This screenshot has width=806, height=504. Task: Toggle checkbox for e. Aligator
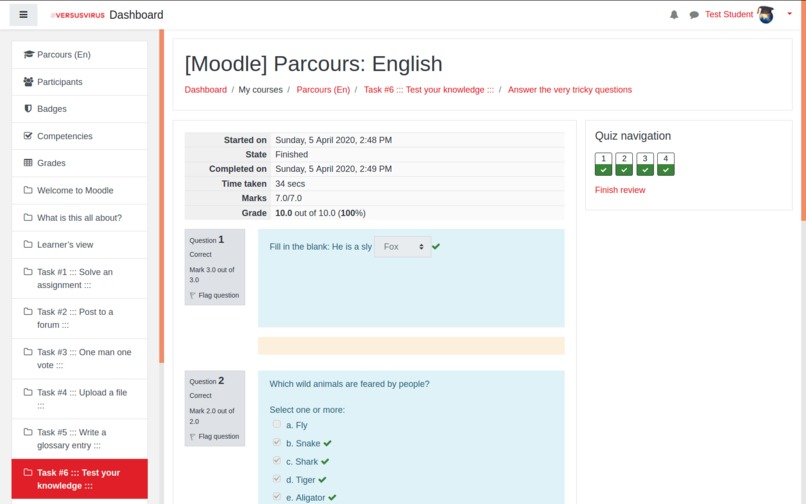[277, 496]
